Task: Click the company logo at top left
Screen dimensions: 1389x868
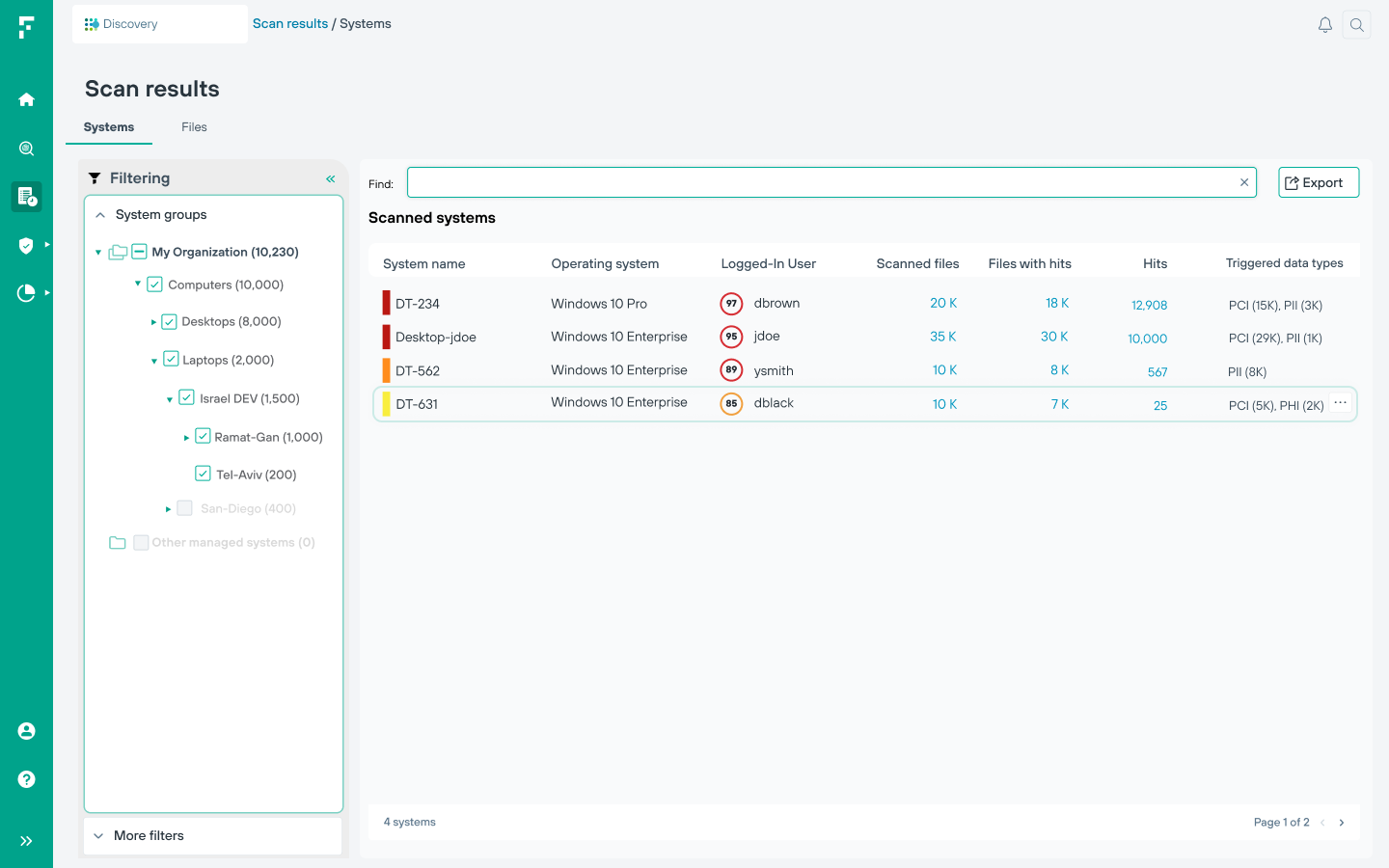Action: click(26, 27)
